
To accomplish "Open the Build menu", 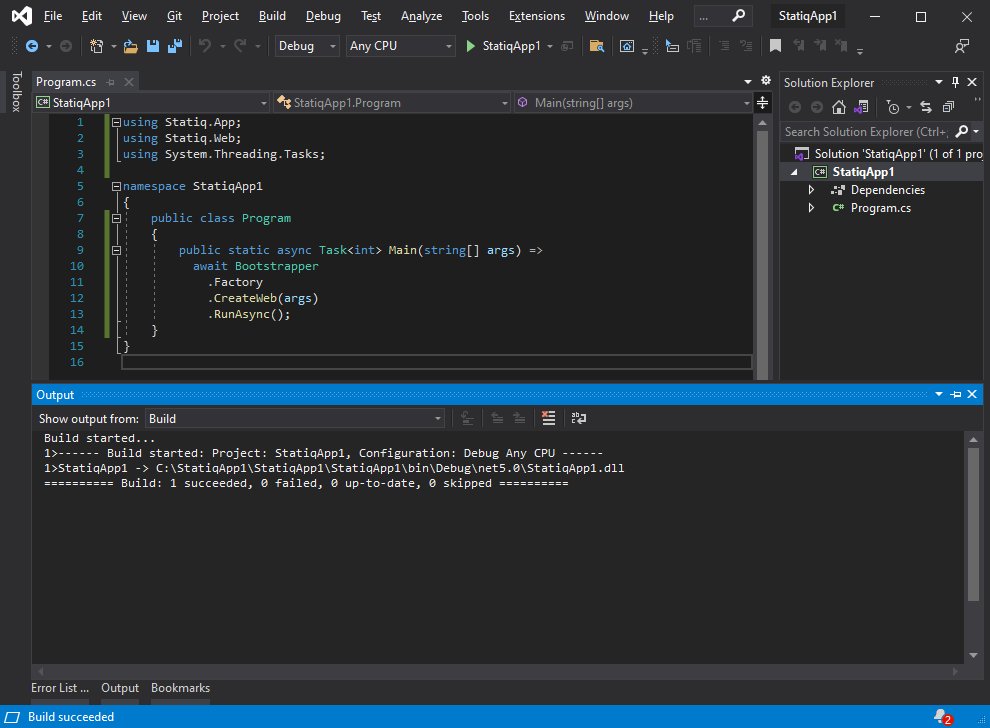I will [x=272, y=16].
